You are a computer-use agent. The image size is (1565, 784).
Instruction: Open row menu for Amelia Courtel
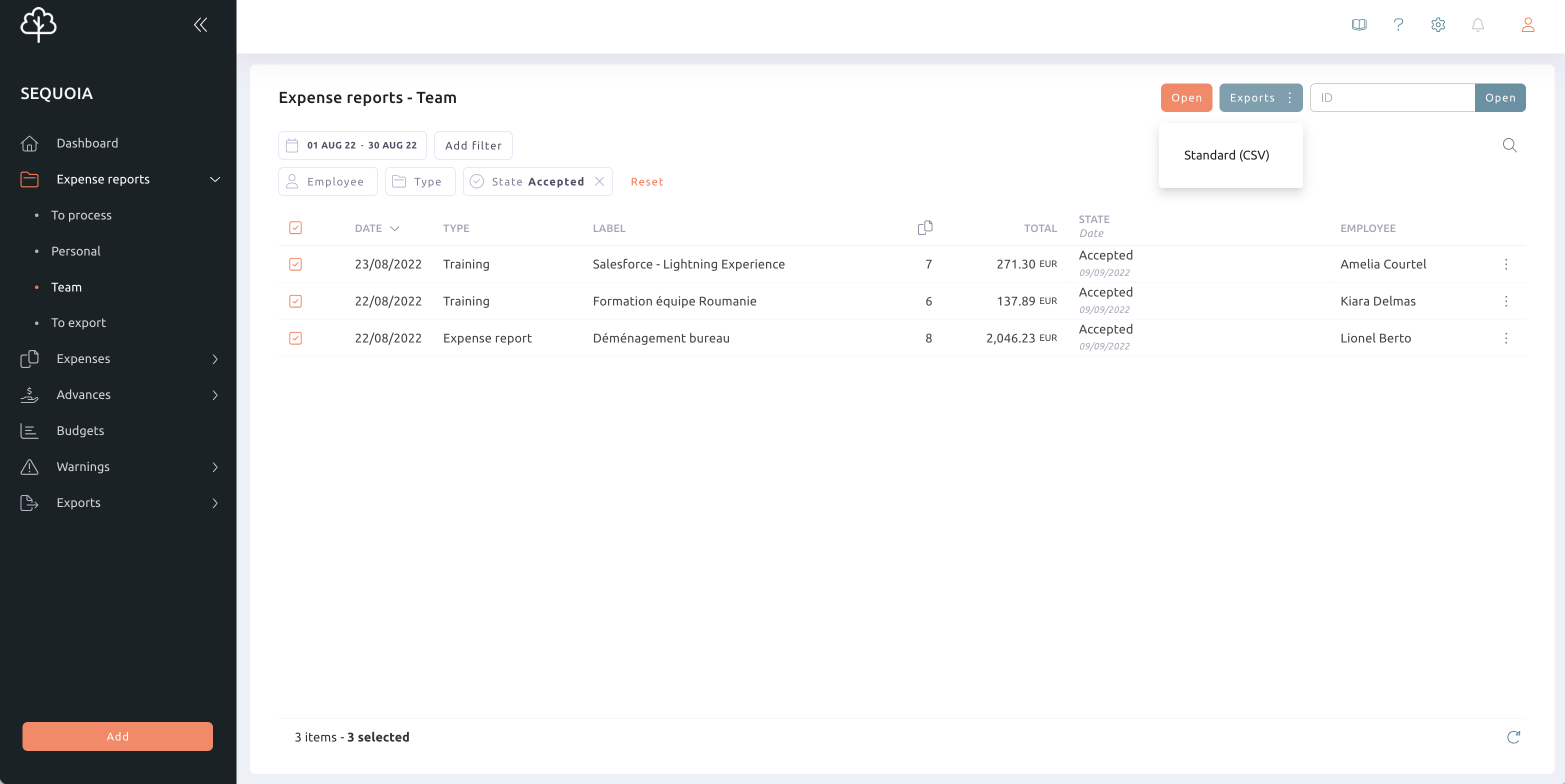(x=1506, y=264)
